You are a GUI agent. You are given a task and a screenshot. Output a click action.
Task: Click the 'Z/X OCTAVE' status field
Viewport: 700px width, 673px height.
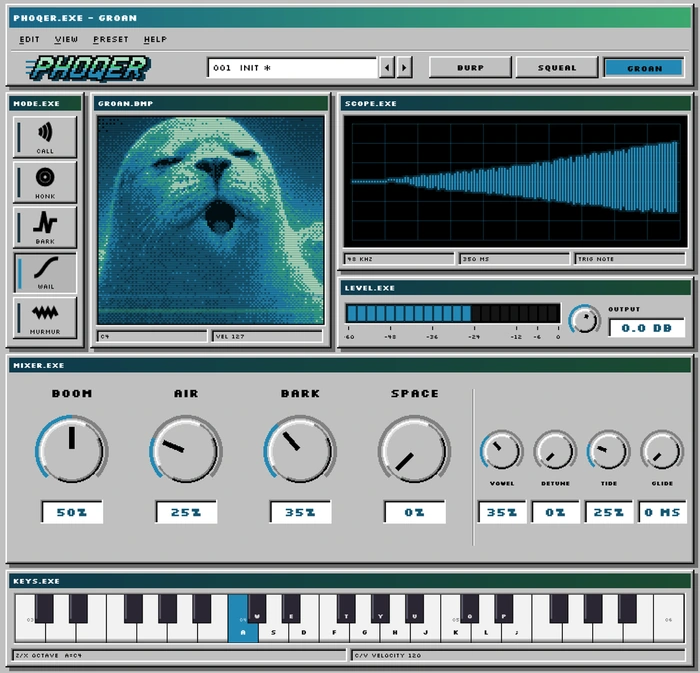179,655
